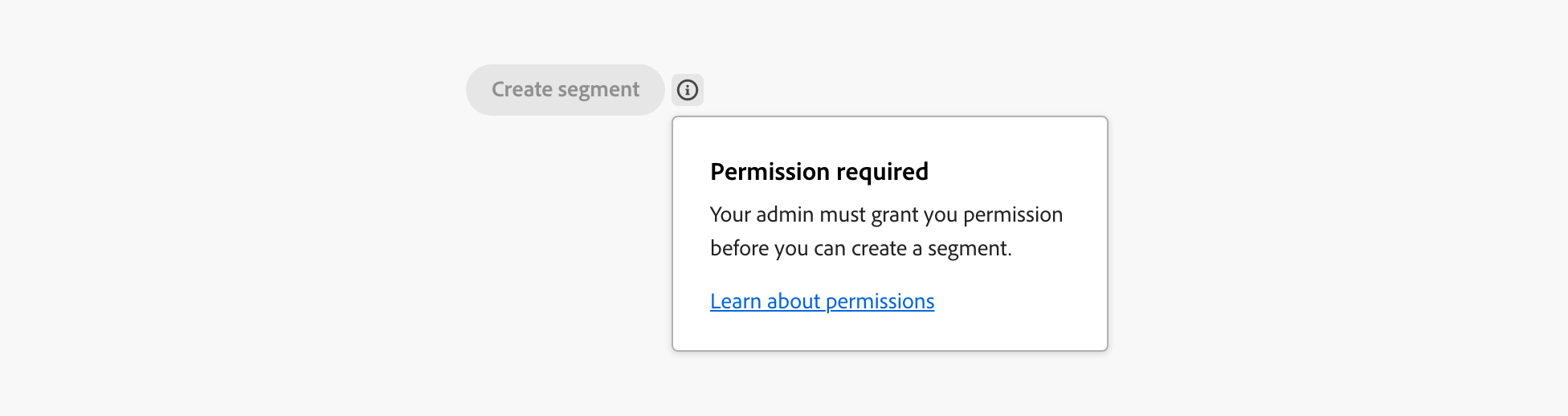
Task: Click the word 'Learn' in the permissions link
Action: click(735, 301)
